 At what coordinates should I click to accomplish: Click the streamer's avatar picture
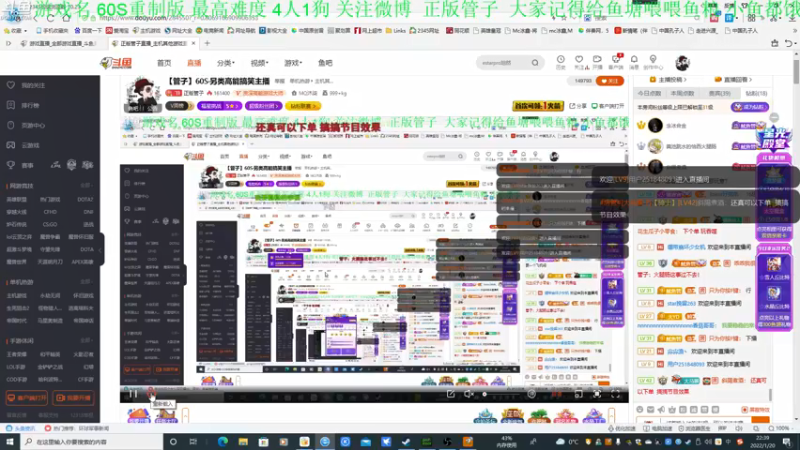[x=142, y=94]
